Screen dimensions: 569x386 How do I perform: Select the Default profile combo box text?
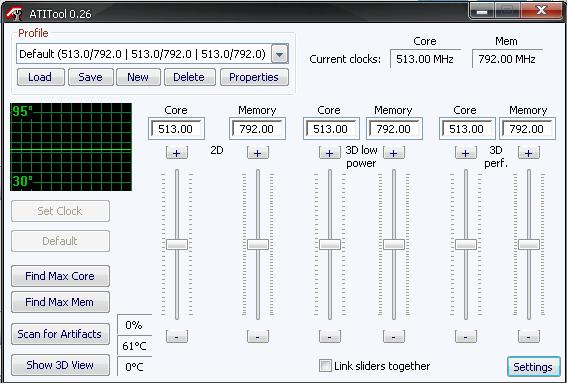click(x=143, y=54)
